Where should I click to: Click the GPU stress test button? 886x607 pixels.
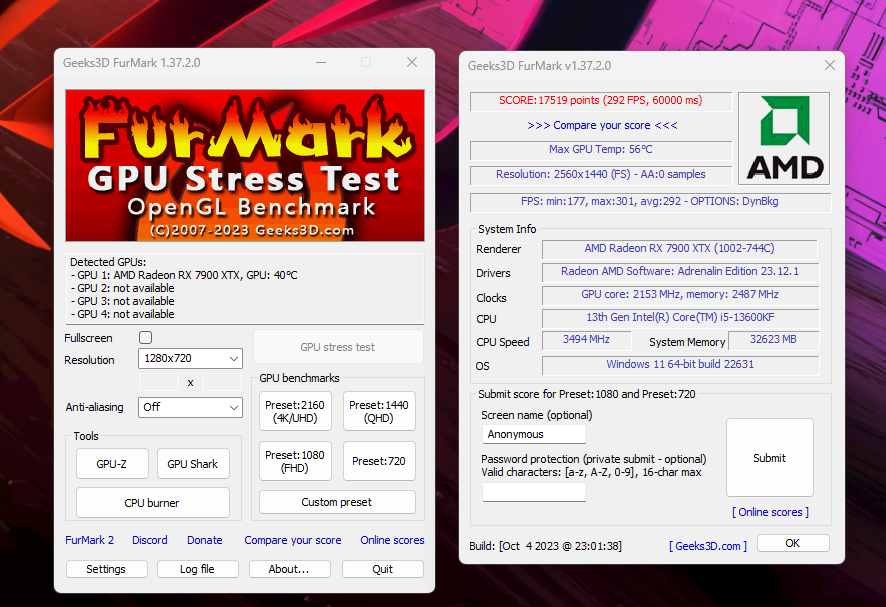338,347
